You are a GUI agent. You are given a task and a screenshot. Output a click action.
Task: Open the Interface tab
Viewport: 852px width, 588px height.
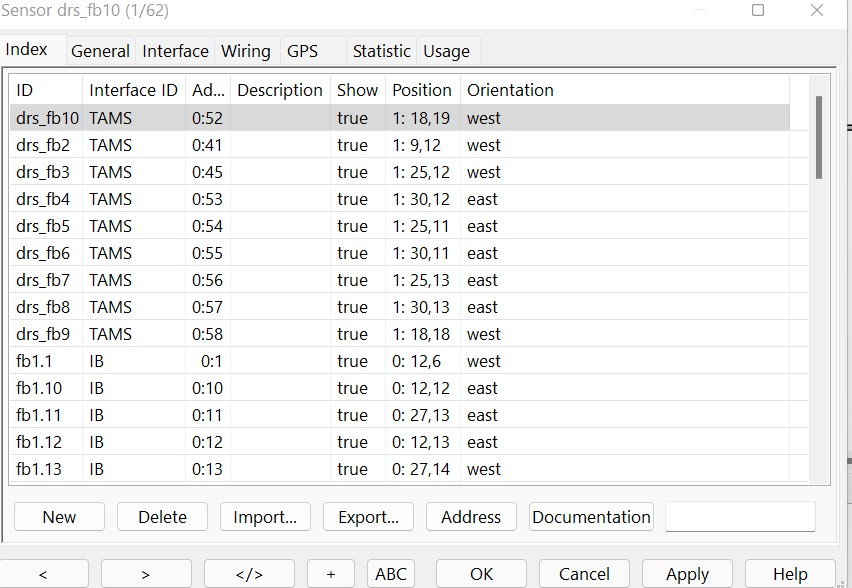tap(175, 51)
